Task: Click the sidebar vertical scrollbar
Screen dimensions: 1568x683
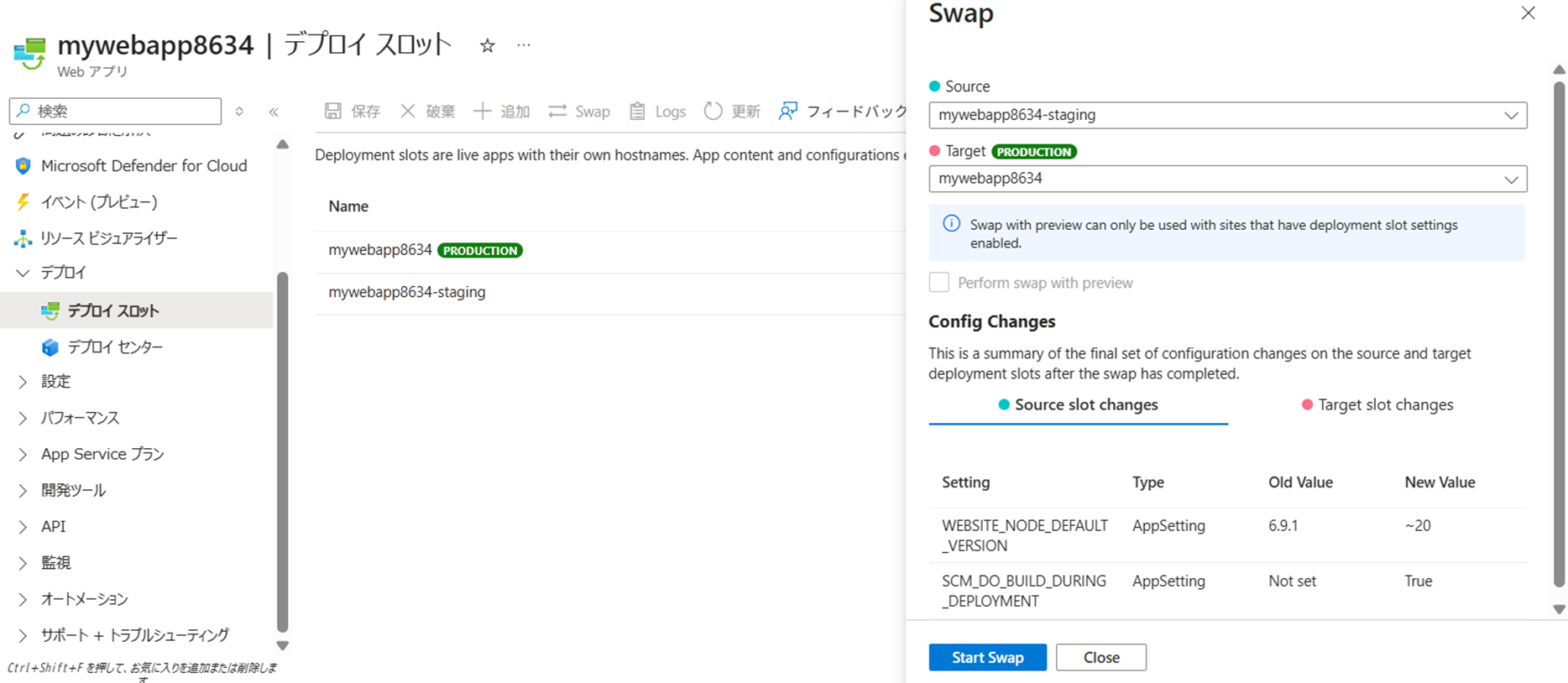Action: 283,451
